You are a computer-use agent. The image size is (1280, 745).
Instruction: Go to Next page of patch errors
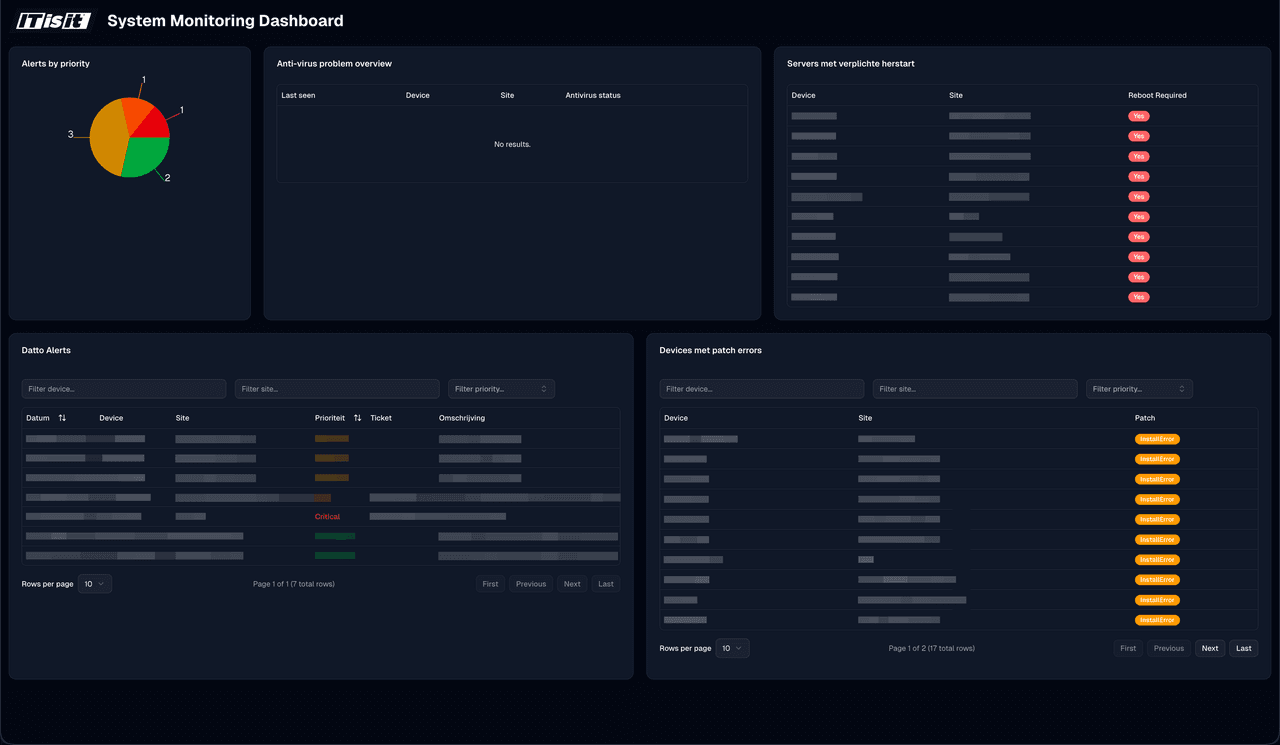1209,648
